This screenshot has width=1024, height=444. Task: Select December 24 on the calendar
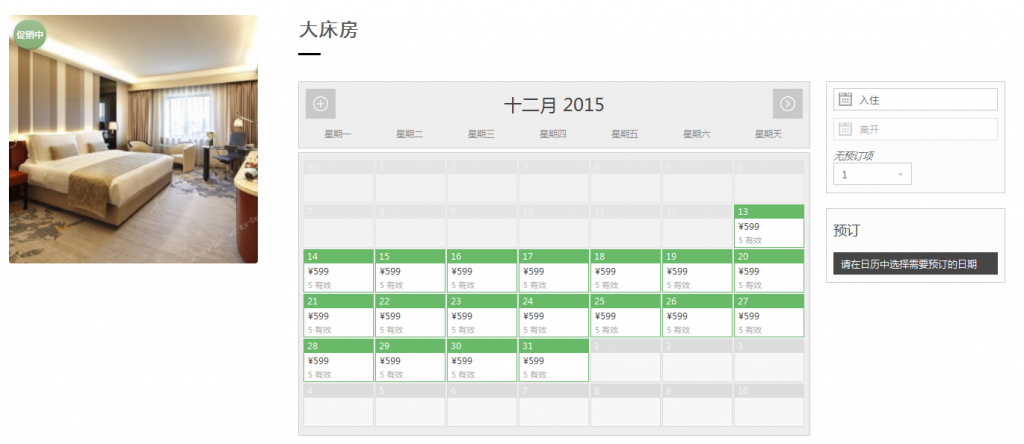554,316
